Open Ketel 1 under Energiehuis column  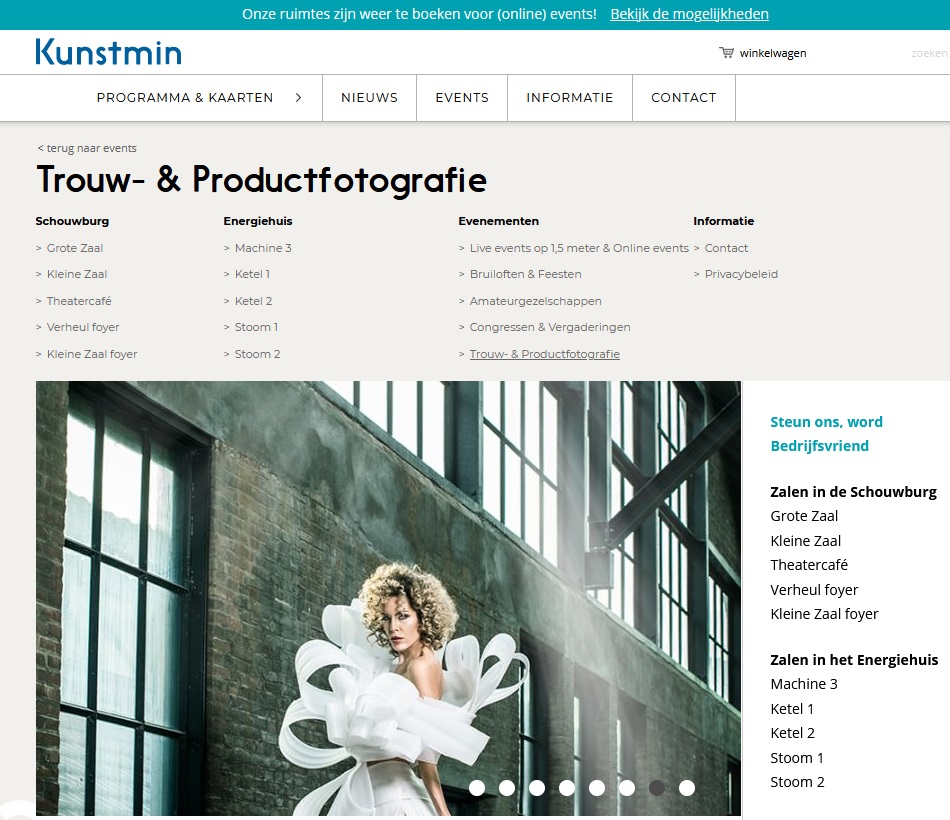252,274
